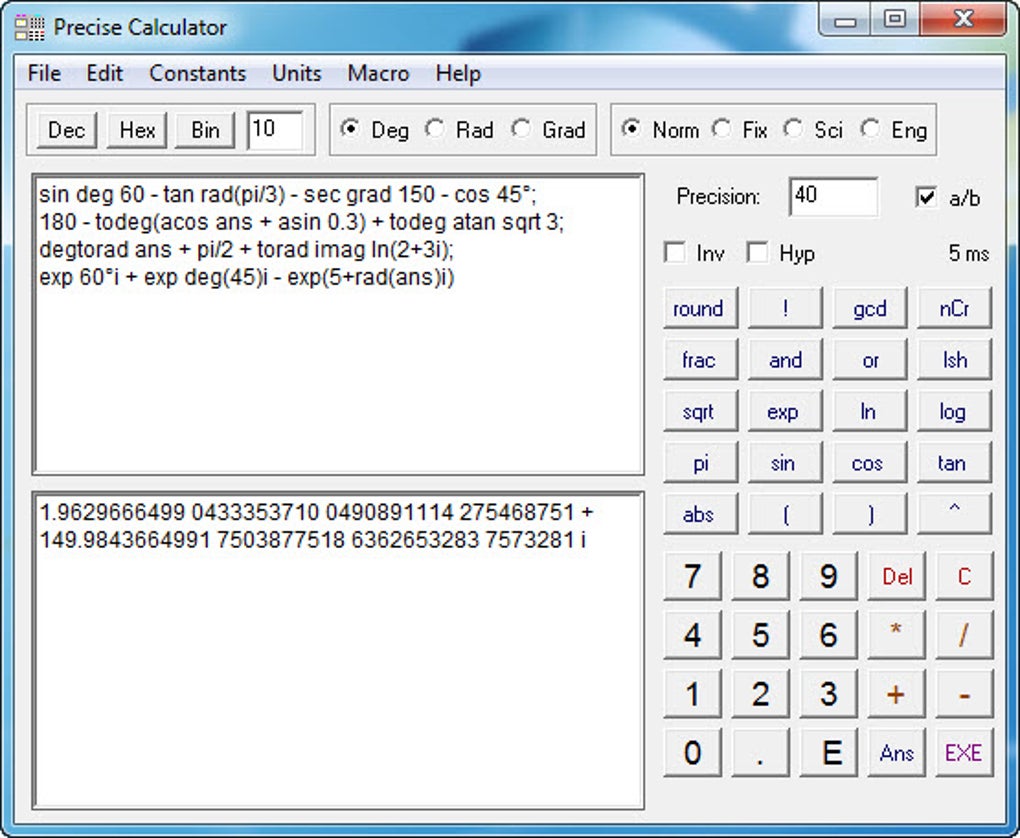Click the lsh shift button
The height and width of the screenshot is (838, 1020).
click(954, 359)
